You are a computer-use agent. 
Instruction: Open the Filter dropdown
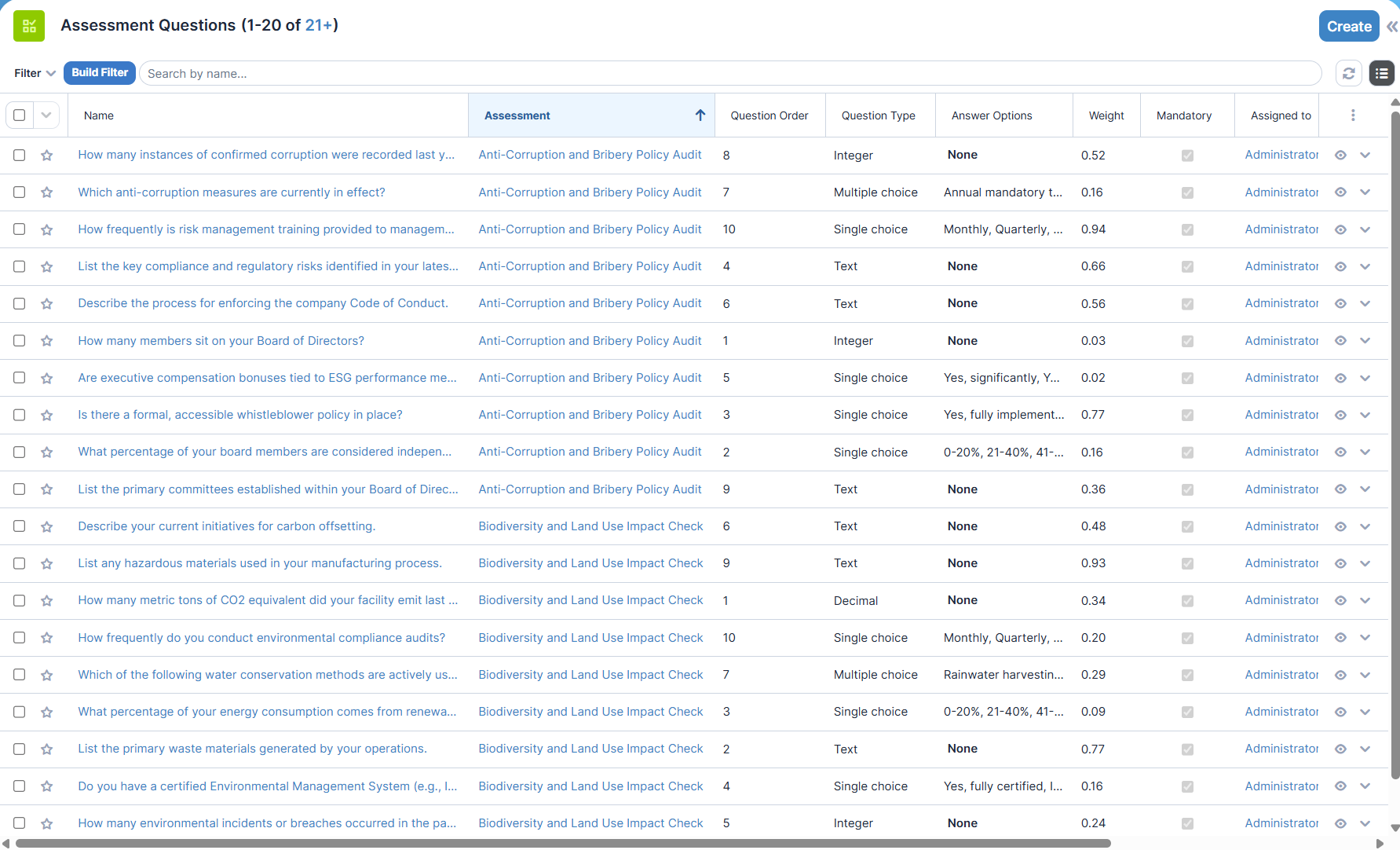tap(35, 73)
